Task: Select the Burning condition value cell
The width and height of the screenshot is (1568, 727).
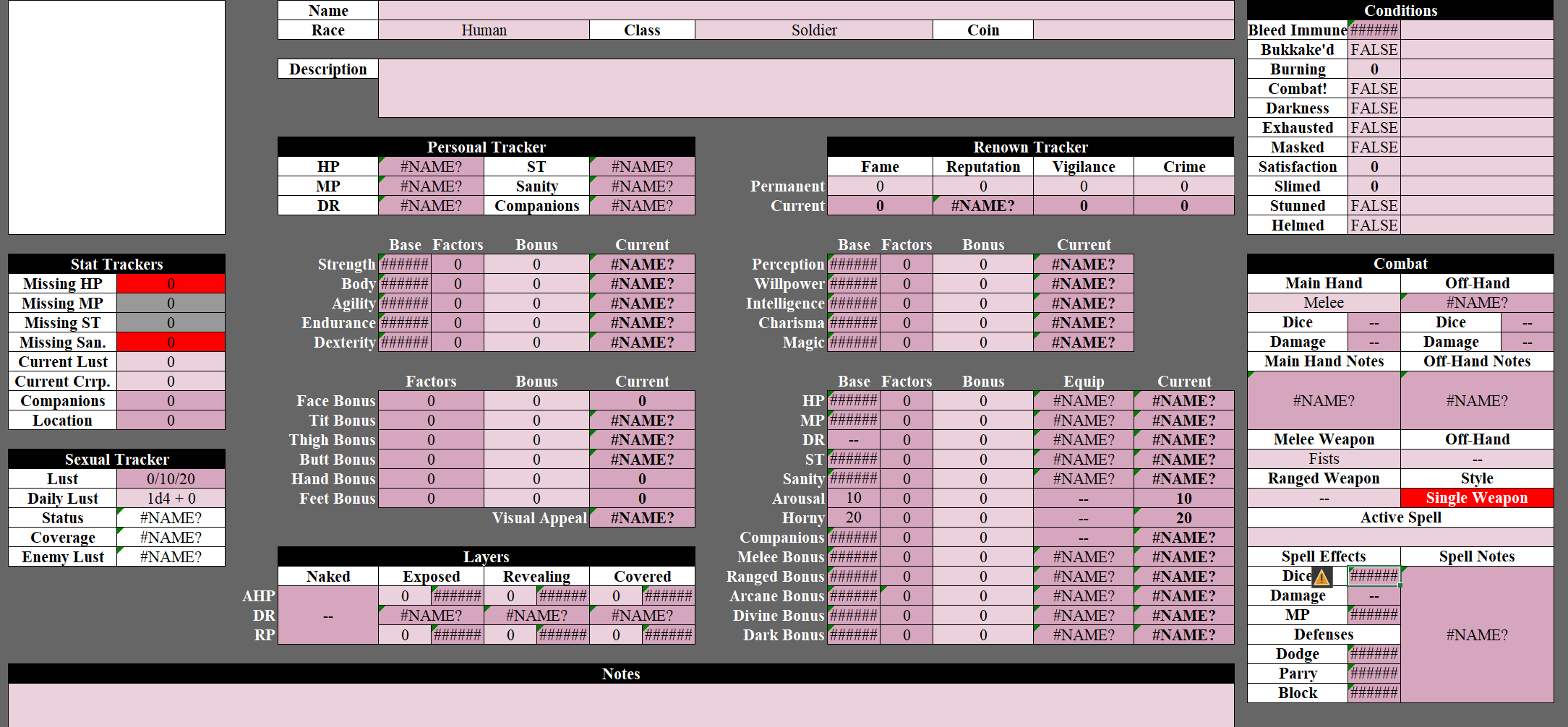Action: tap(1374, 69)
